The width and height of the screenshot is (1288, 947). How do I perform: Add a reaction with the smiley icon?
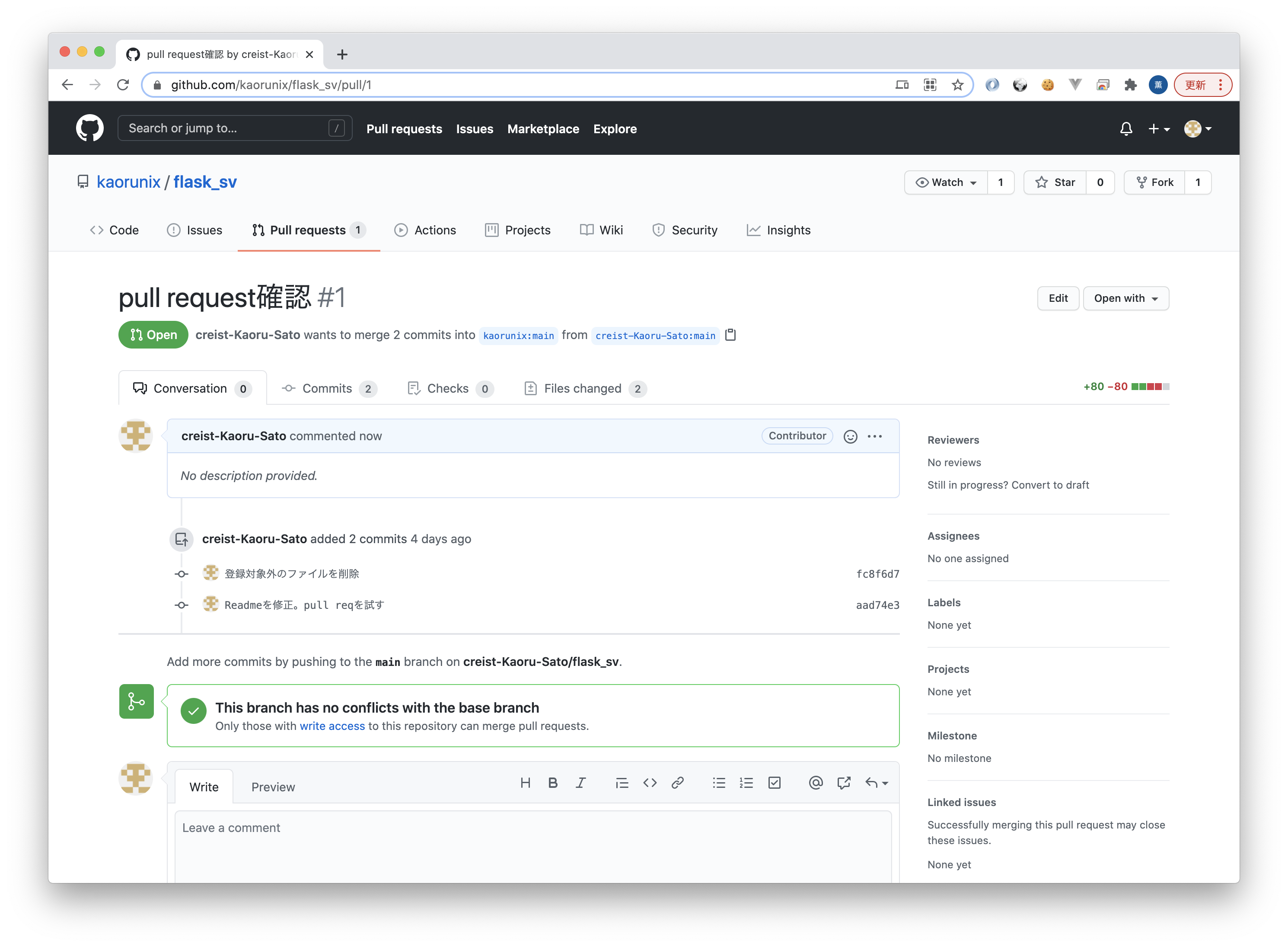point(850,437)
